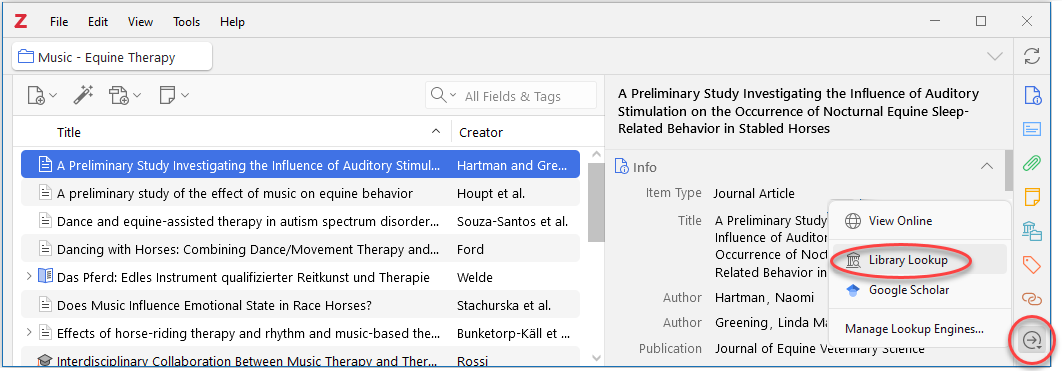Viewport: 1062px width, 371px height.
Task: Select the Music - Equine Therapy collection tab
Action: (112, 57)
